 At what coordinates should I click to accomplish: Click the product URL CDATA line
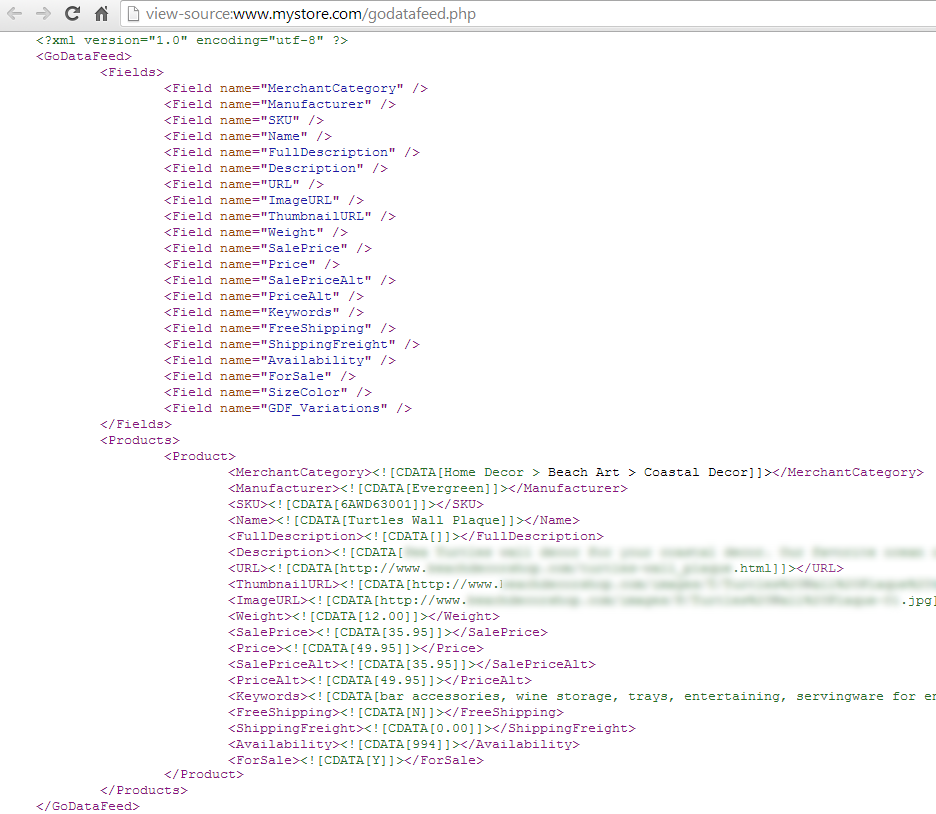535,568
